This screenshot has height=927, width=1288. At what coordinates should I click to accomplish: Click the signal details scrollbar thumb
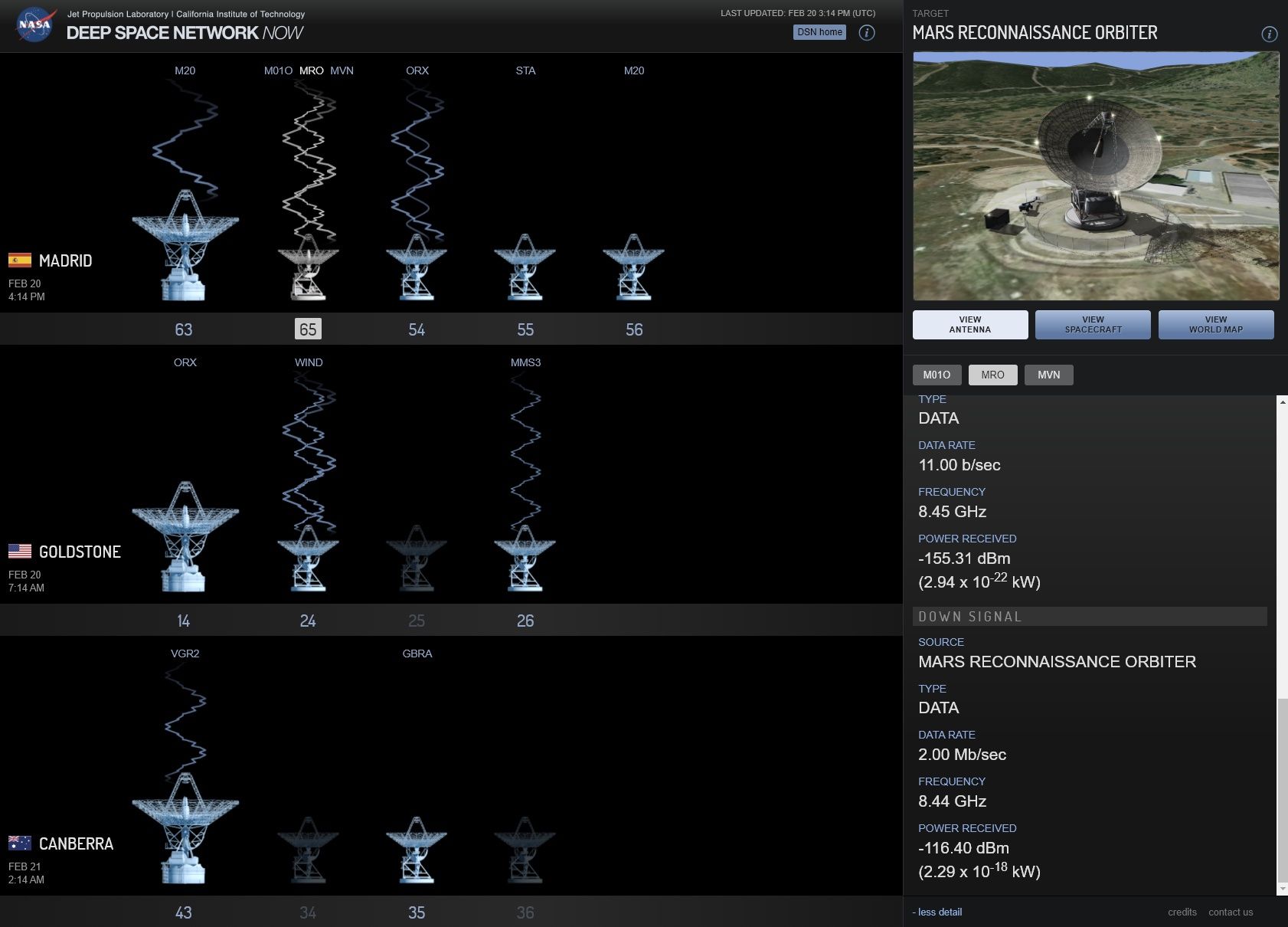tap(1282, 791)
